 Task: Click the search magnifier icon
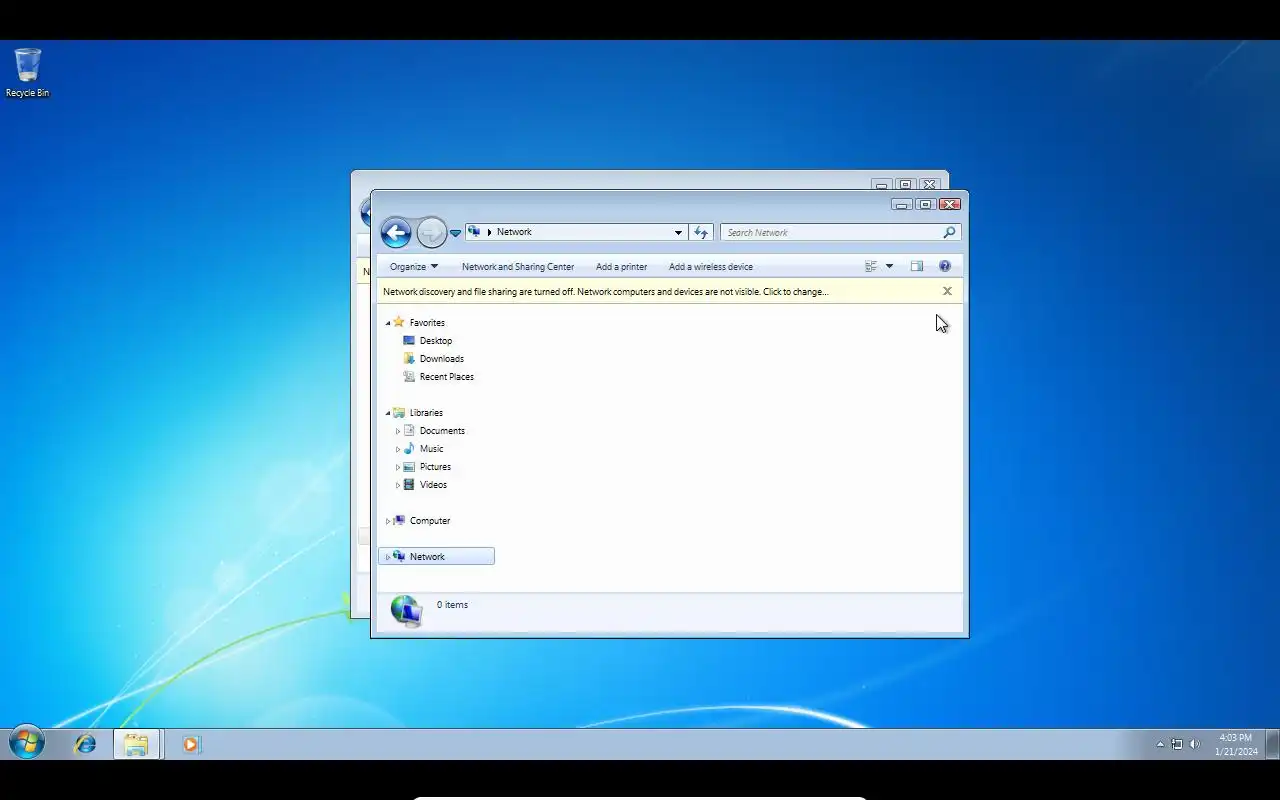pos(949,232)
